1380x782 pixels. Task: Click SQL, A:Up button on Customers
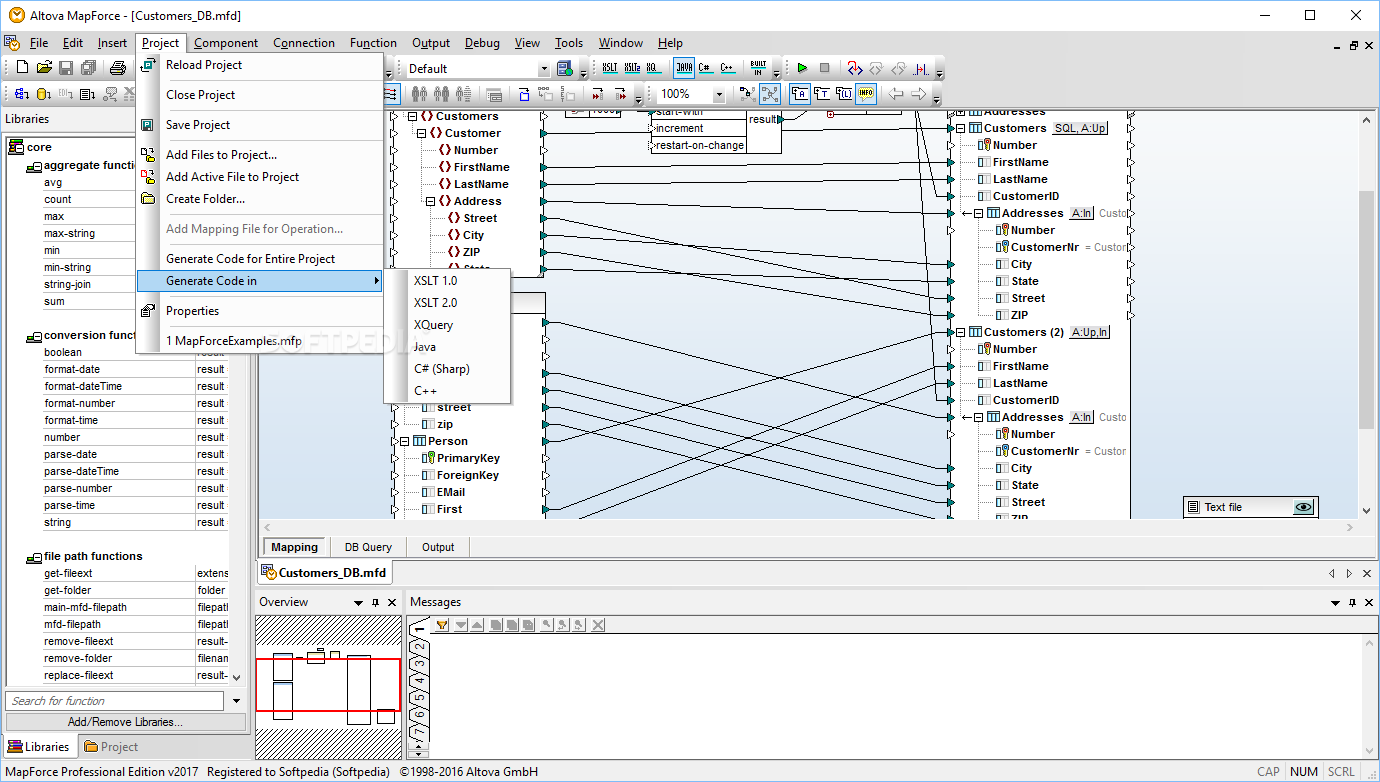point(1081,128)
